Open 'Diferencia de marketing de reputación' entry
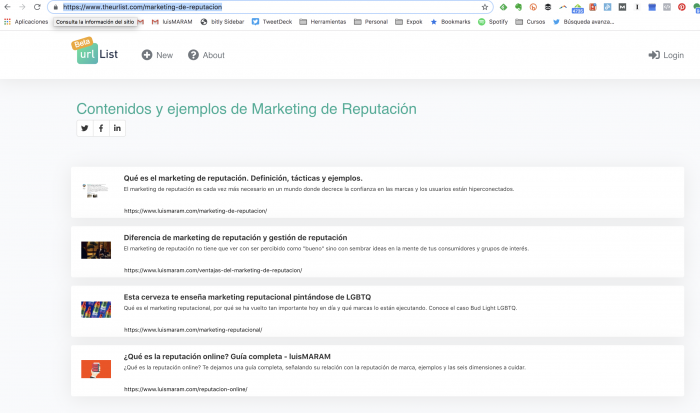700x413 pixels. (x=235, y=238)
